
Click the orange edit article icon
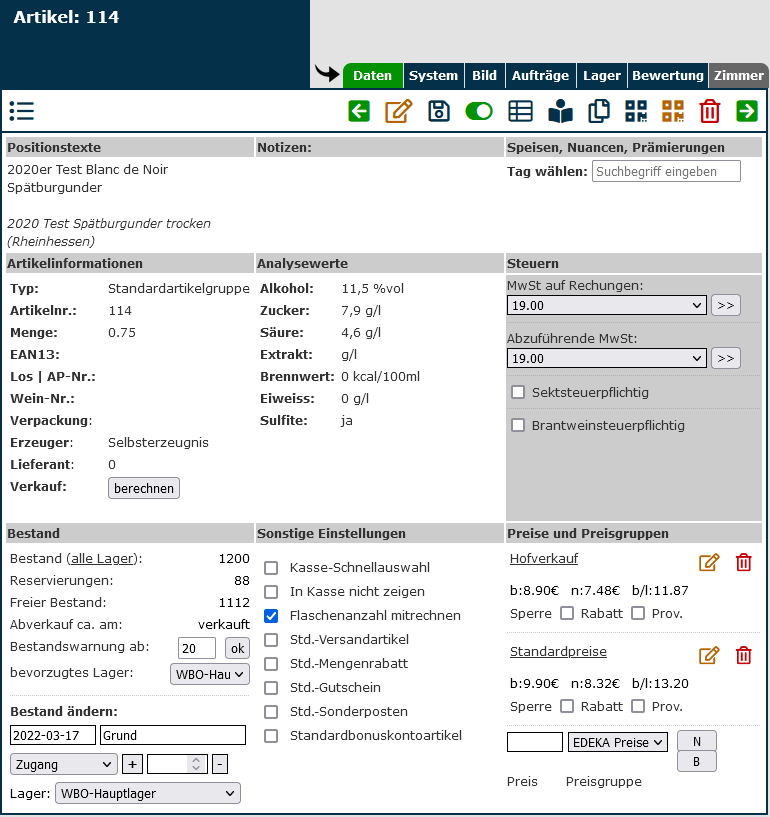[x=398, y=111]
